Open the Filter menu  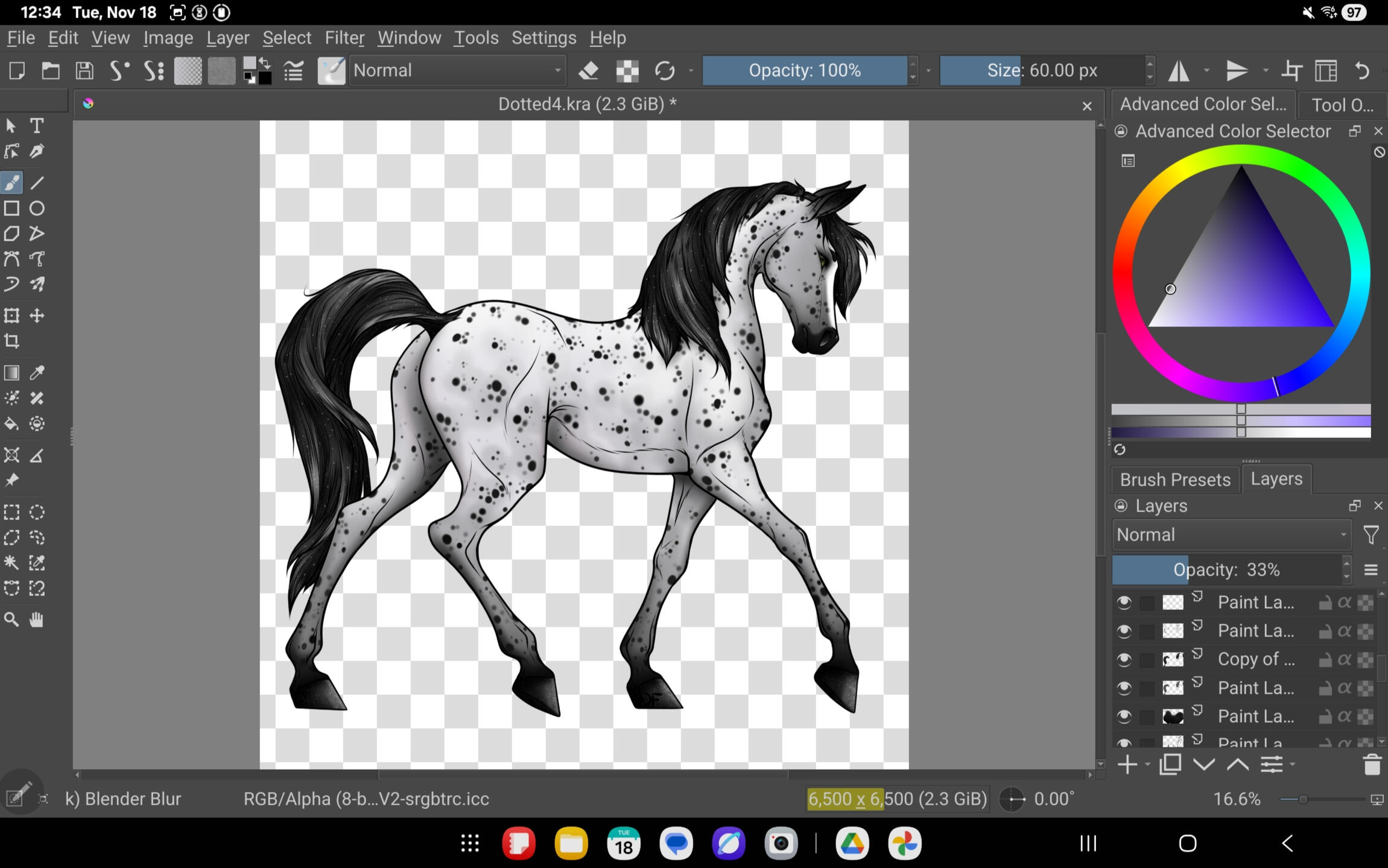[344, 38]
